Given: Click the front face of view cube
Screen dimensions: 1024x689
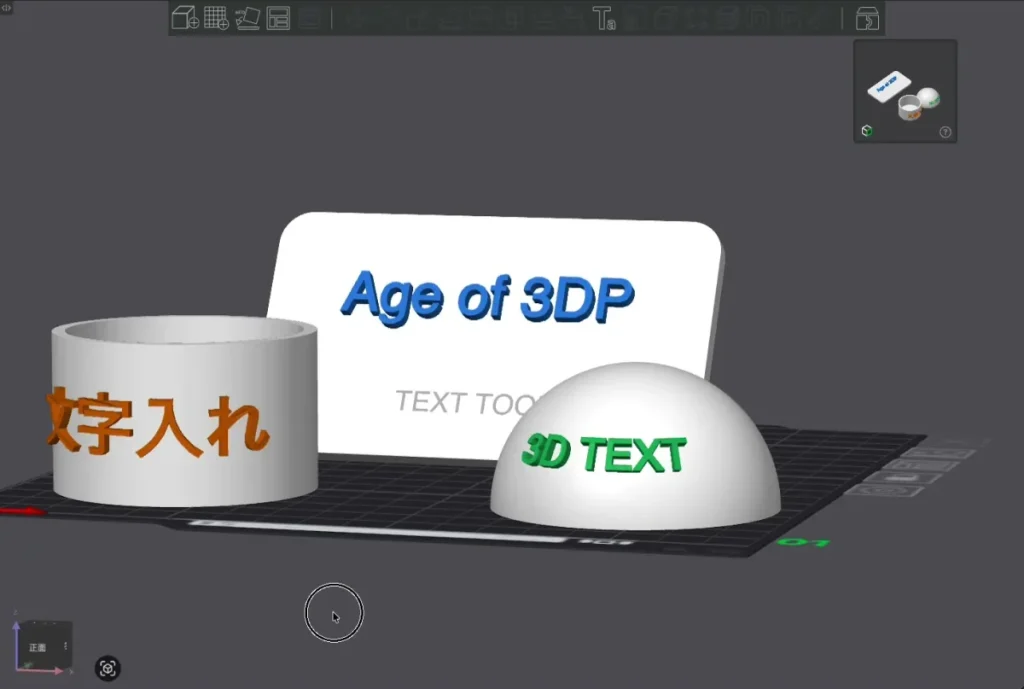Looking at the screenshot, I should [42, 647].
